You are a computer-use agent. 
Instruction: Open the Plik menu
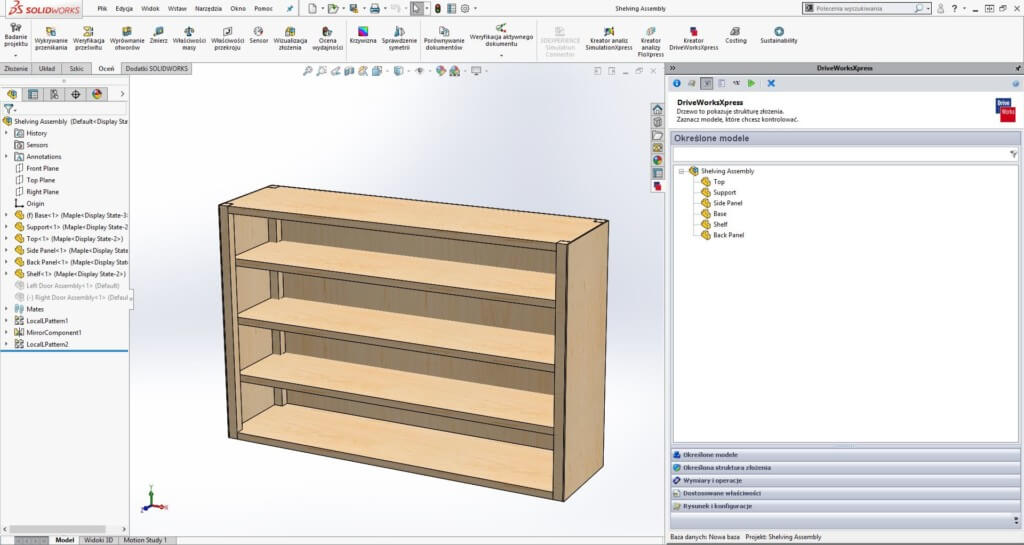tap(102, 8)
